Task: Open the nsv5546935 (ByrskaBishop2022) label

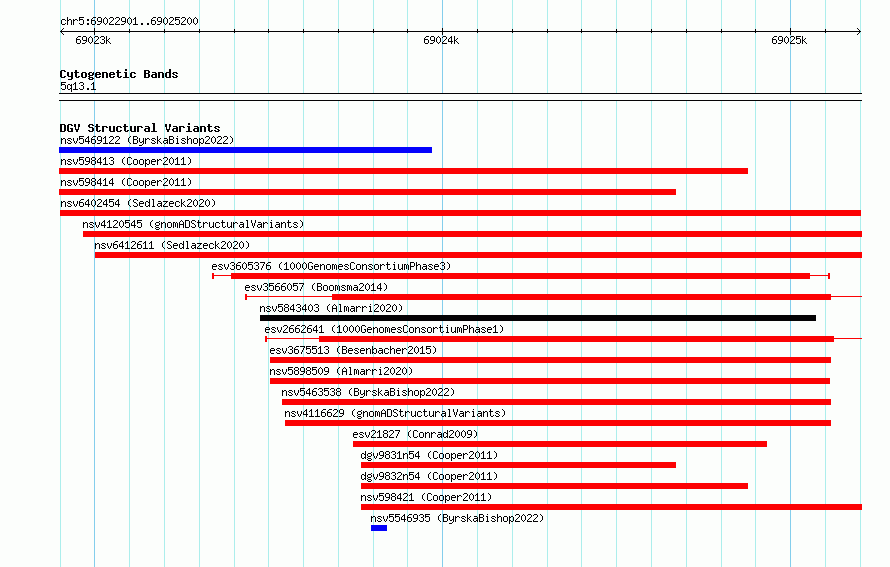Action: point(457,518)
